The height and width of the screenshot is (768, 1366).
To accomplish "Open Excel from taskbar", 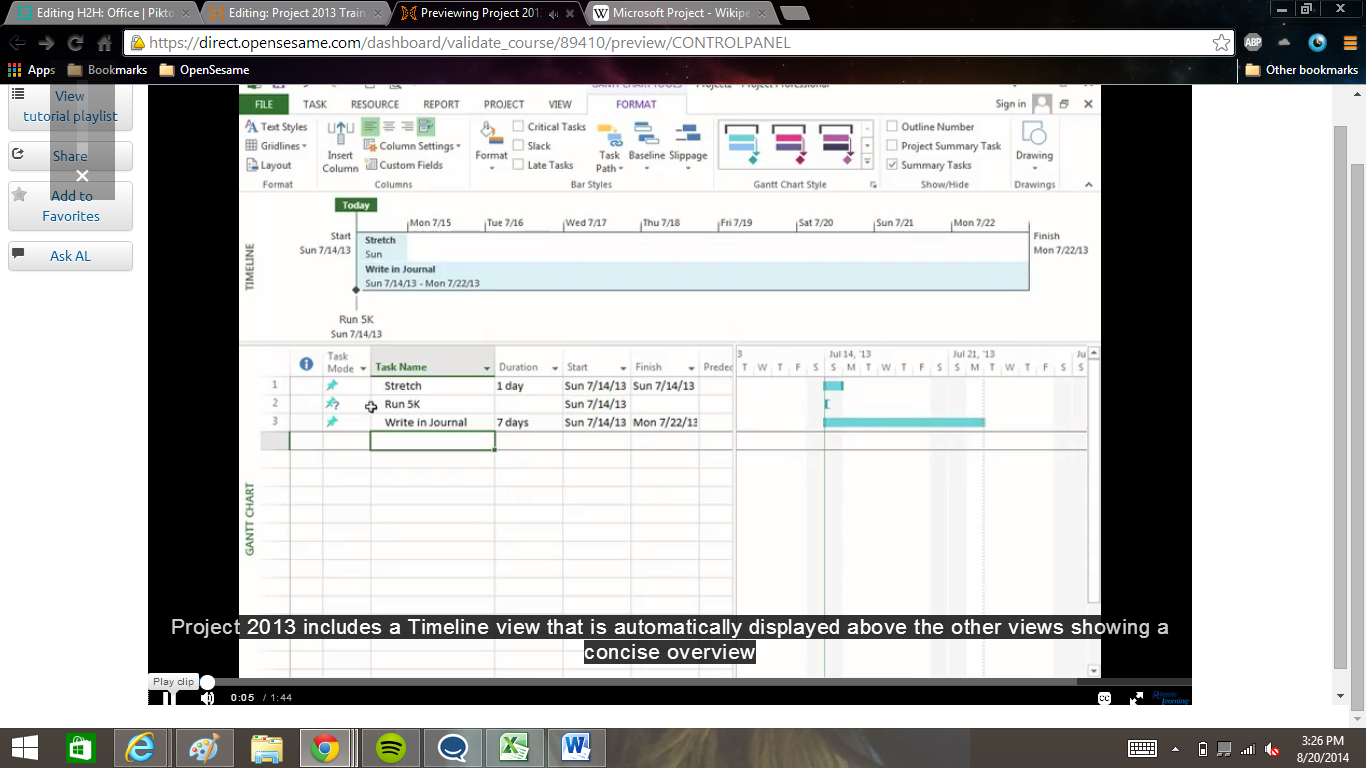I will click(x=514, y=747).
